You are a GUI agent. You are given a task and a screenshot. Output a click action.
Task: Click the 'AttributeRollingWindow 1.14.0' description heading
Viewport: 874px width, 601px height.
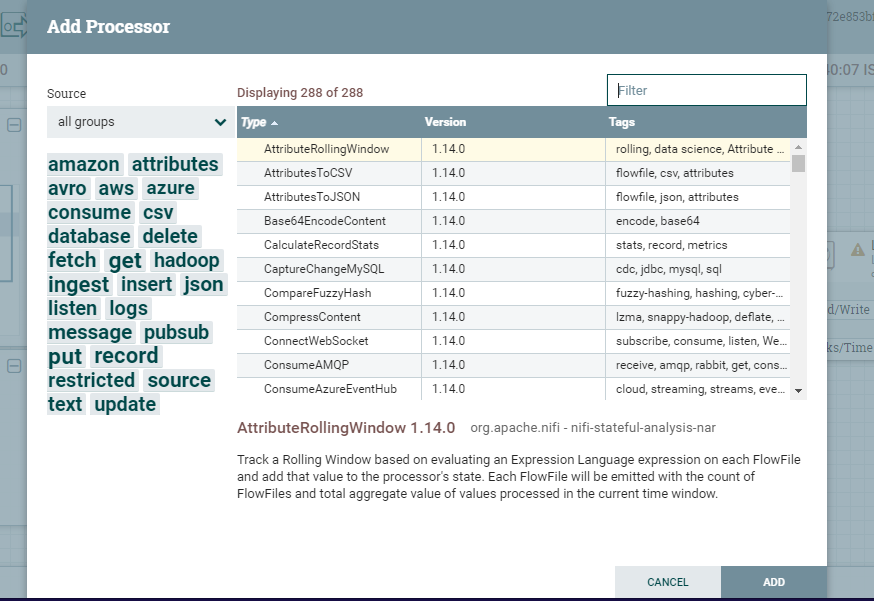coord(346,428)
